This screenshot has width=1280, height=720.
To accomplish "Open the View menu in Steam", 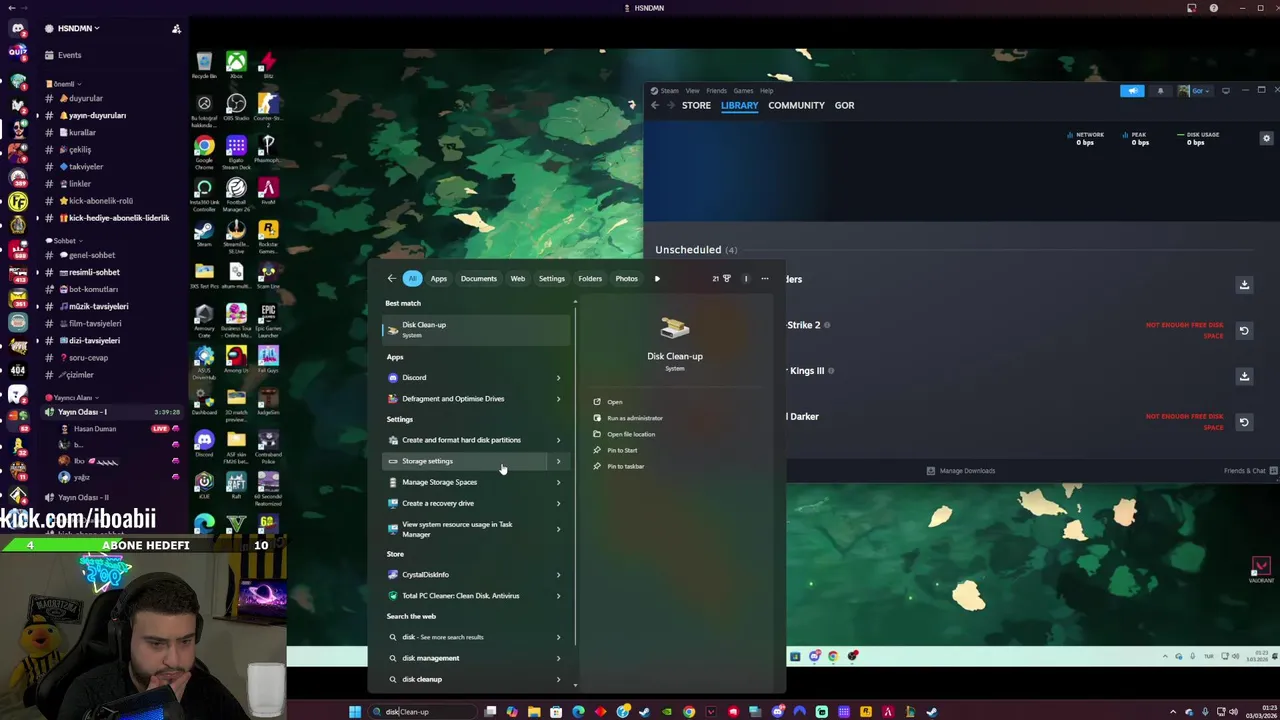I will click(x=692, y=91).
